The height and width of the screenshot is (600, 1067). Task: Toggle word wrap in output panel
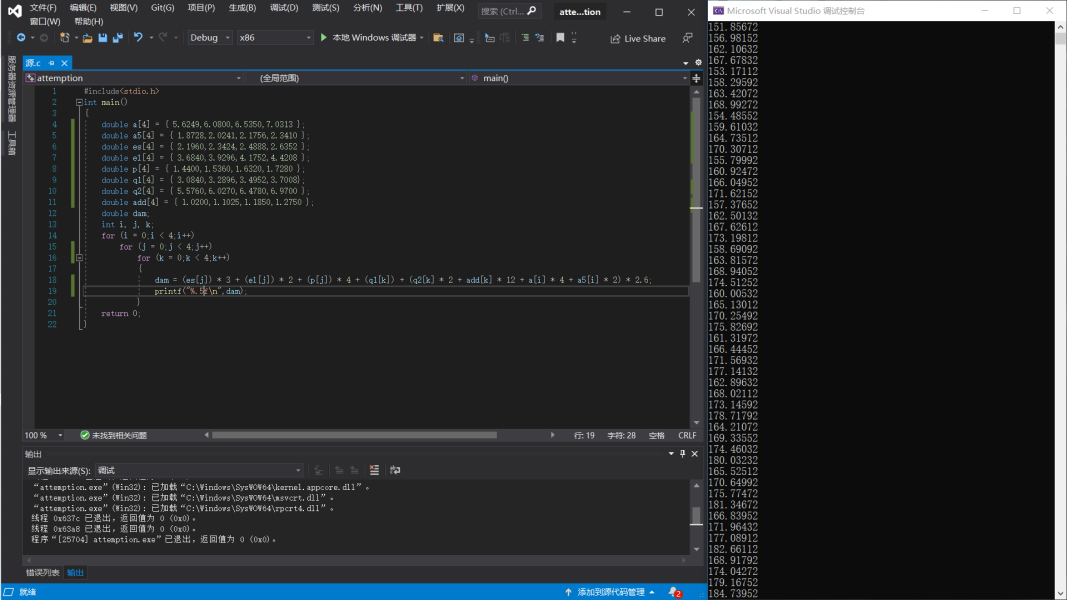[x=395, y=470]
